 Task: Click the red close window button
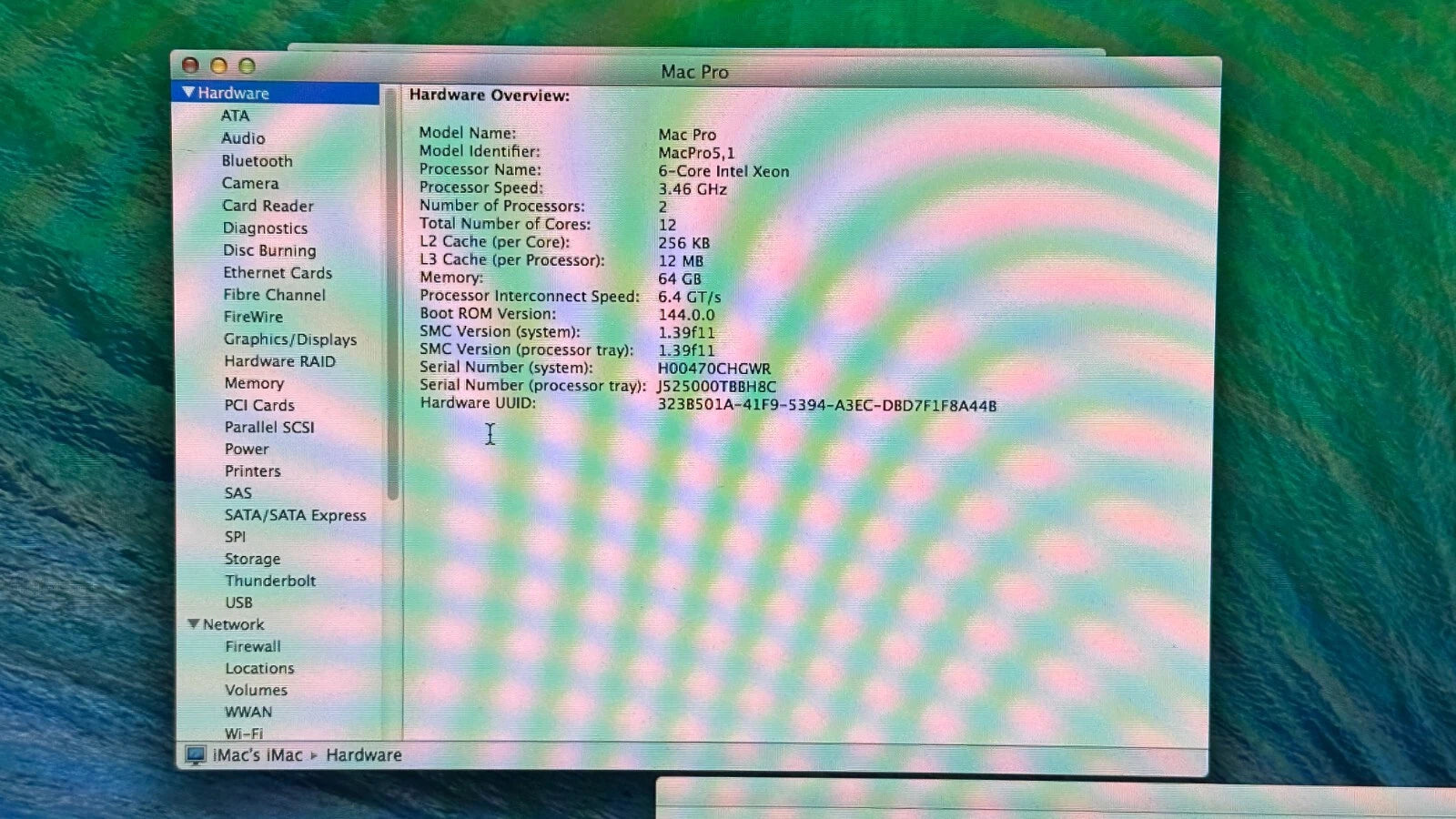[x=190, y=66]
